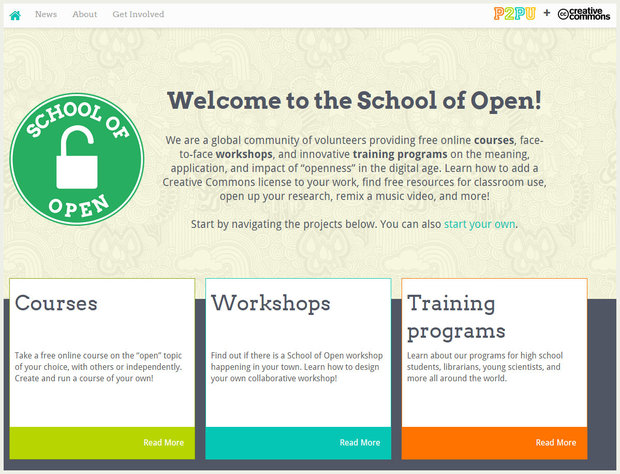This screenshot has width=620, height=474.
Task: Go to the About page
Action: pos(85,15)
